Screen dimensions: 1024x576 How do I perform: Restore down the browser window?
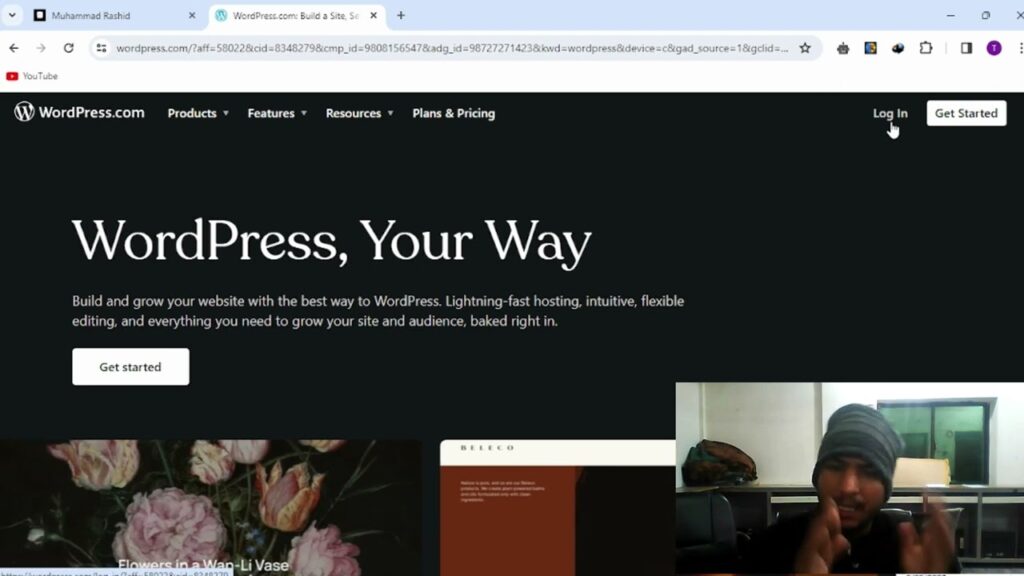tap(985, 15)
